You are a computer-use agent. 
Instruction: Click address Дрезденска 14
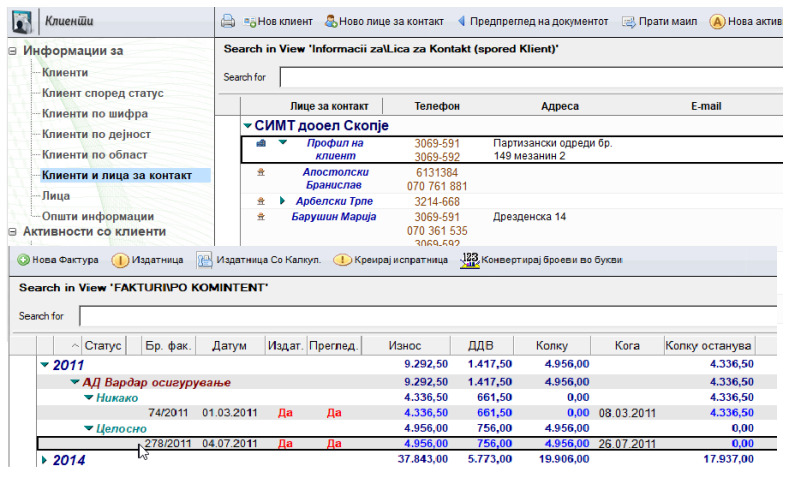529,217
